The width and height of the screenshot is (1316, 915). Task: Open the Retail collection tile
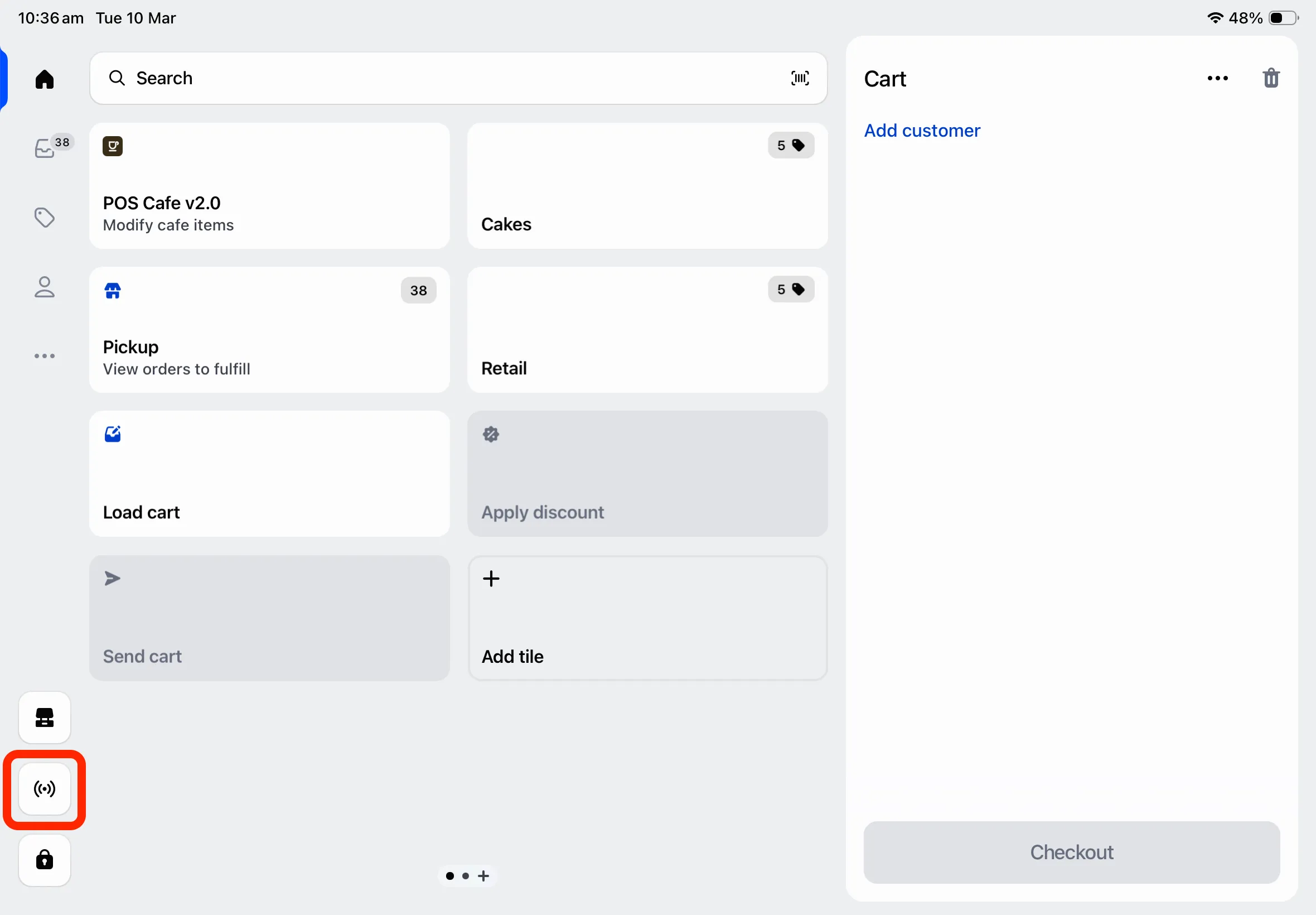[x=647, y=330]
